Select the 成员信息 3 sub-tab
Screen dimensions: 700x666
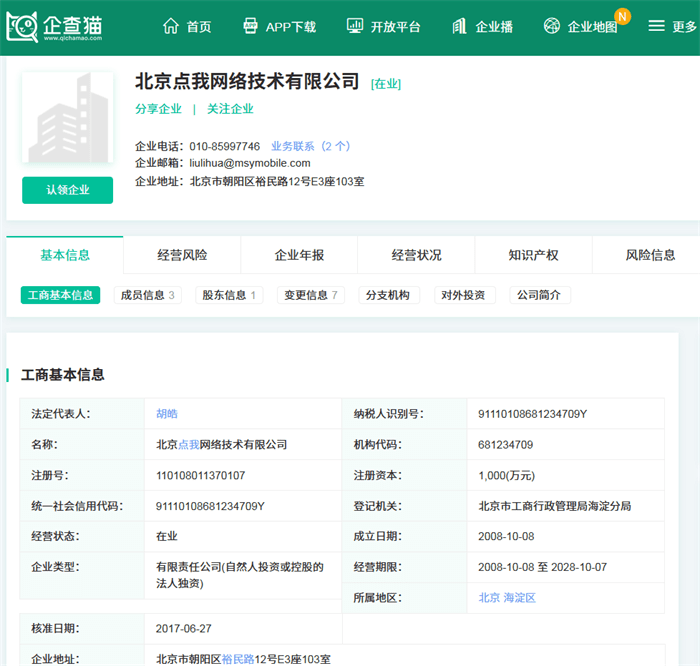coord(148,295)
